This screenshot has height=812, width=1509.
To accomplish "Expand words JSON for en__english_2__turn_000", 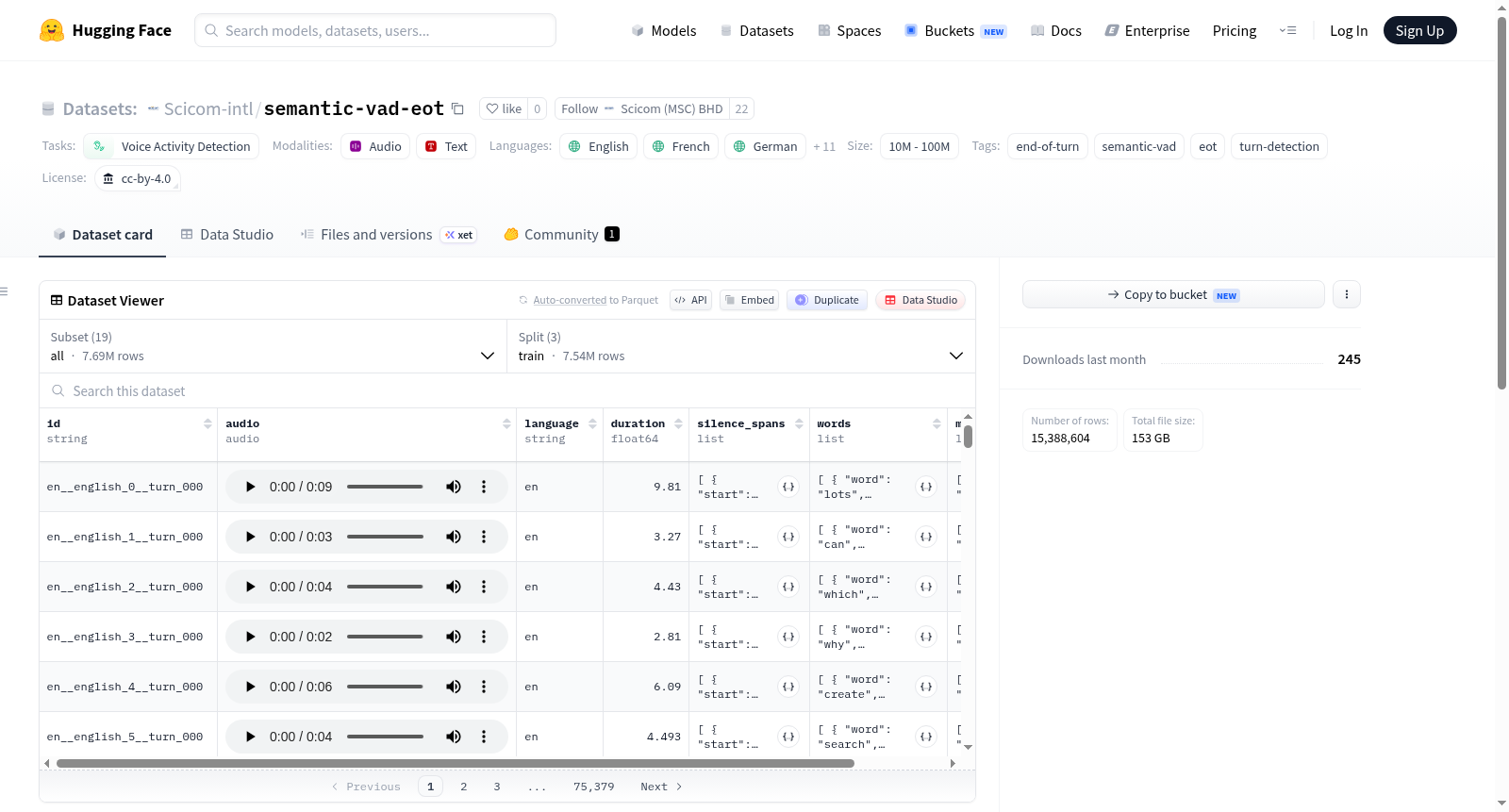I will (926, 587).
